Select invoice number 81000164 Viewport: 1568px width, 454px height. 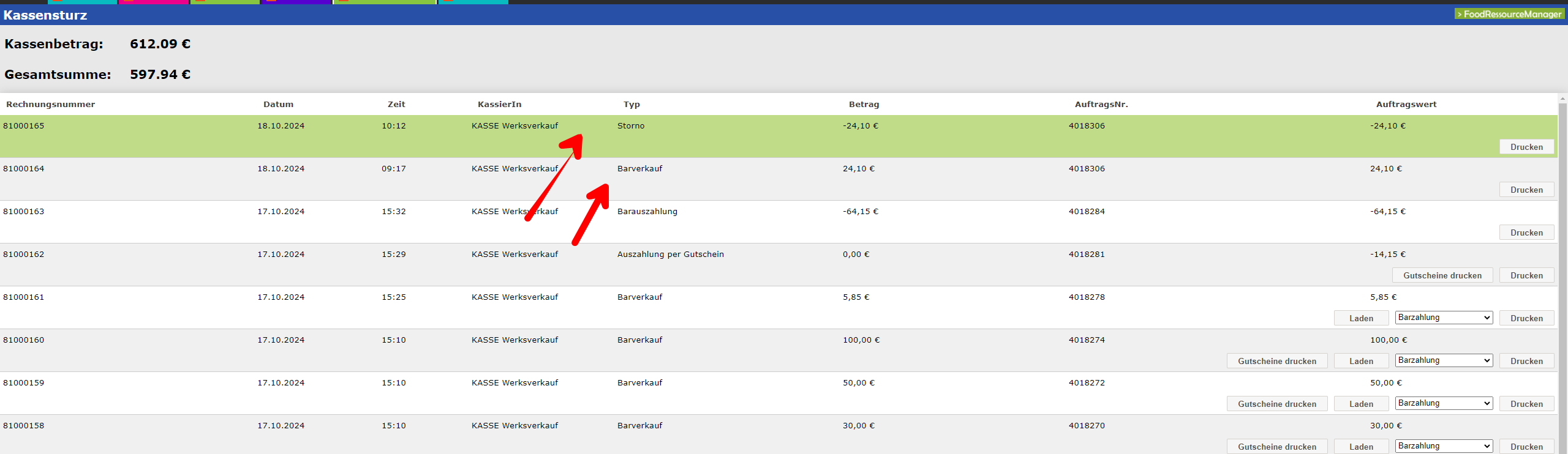[23, 168]
